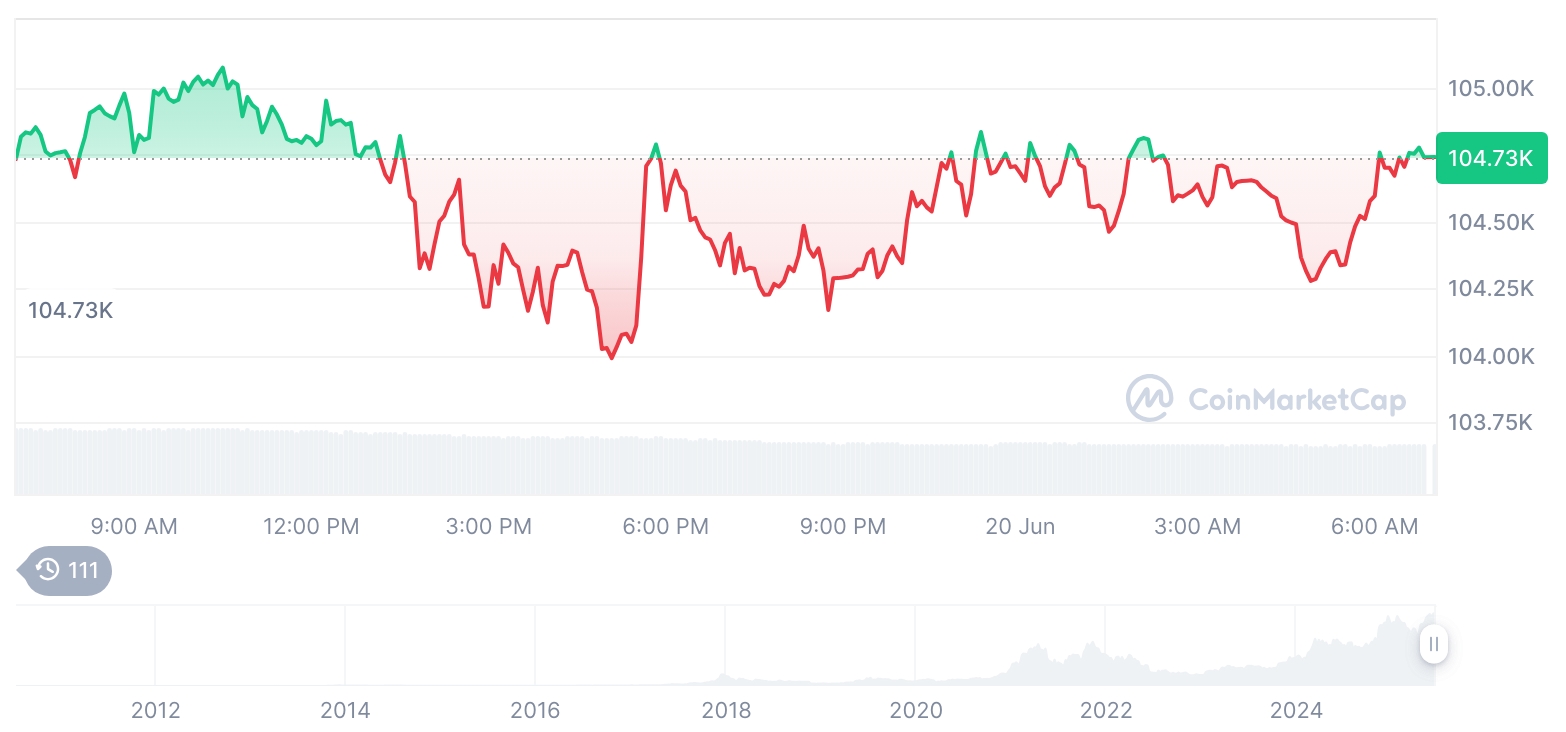This screenshot has width=1566, height=732.
Task: Click the 111 history counter badge
Action: click(x=65, y=571)
